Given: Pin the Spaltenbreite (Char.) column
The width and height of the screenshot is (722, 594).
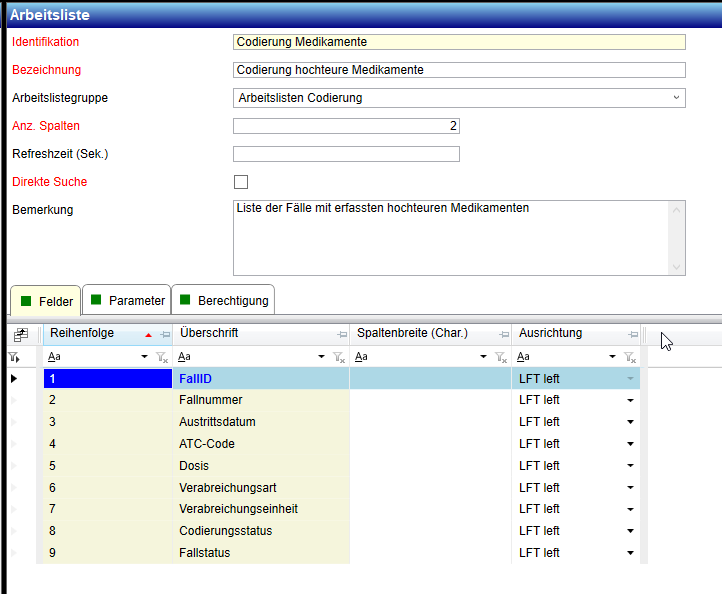Looking at the screenshot, I should pos(503,334).
